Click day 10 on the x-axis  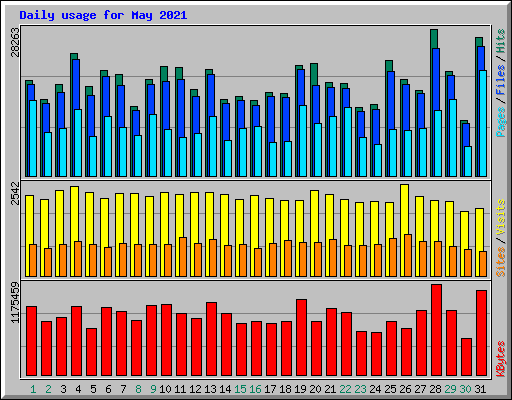point(165,389)
